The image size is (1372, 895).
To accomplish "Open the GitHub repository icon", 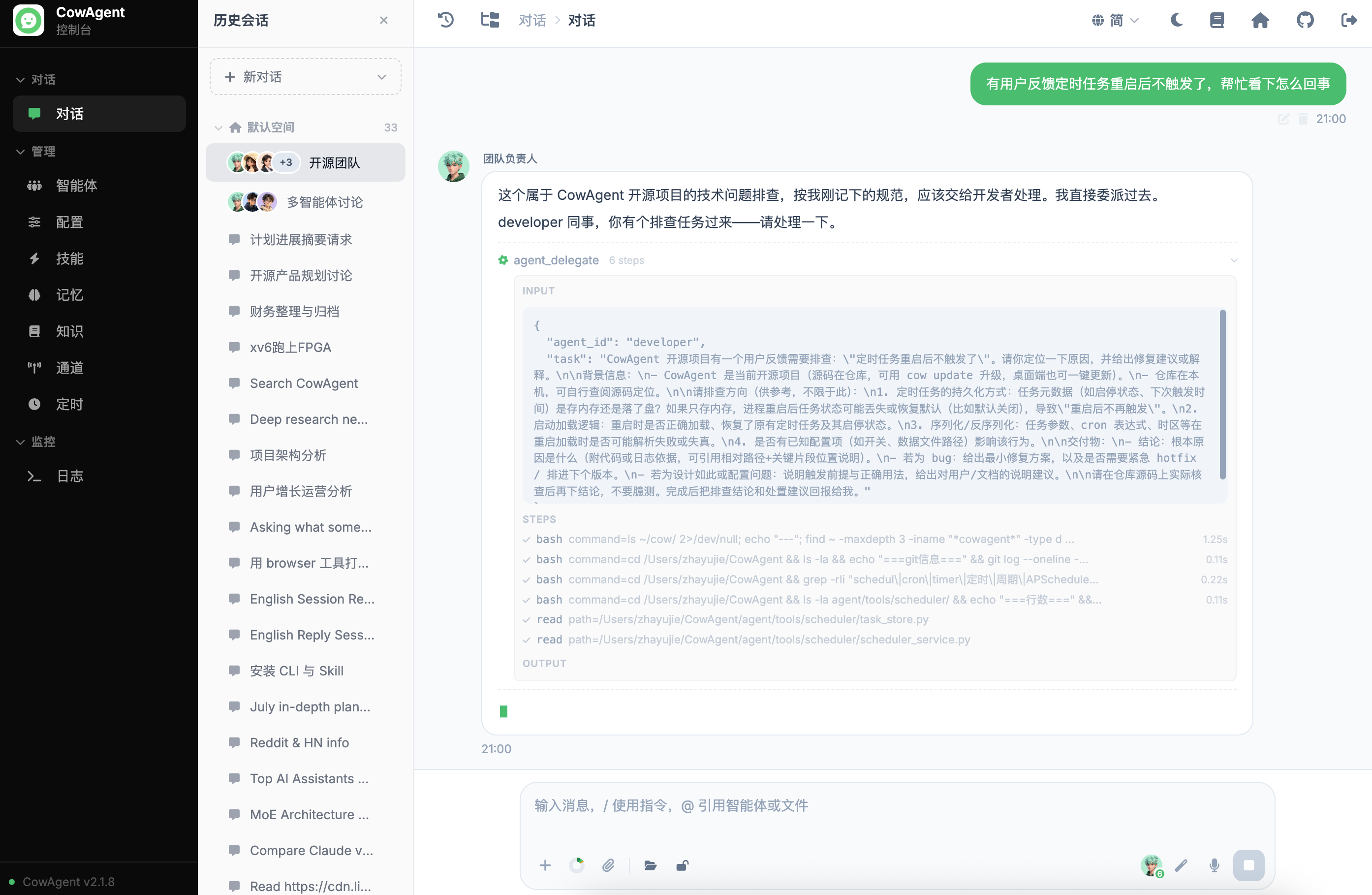I will 1305,20.
